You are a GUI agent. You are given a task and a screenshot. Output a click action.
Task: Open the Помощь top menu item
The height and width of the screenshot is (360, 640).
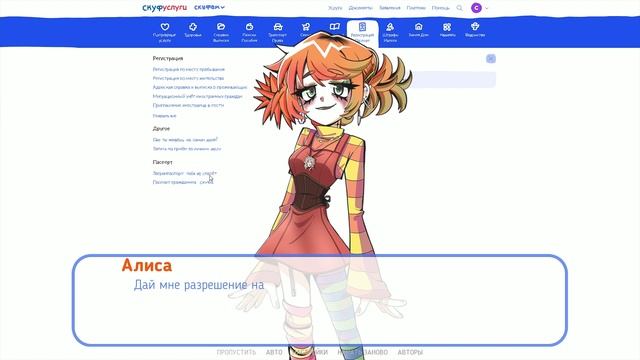440,8
